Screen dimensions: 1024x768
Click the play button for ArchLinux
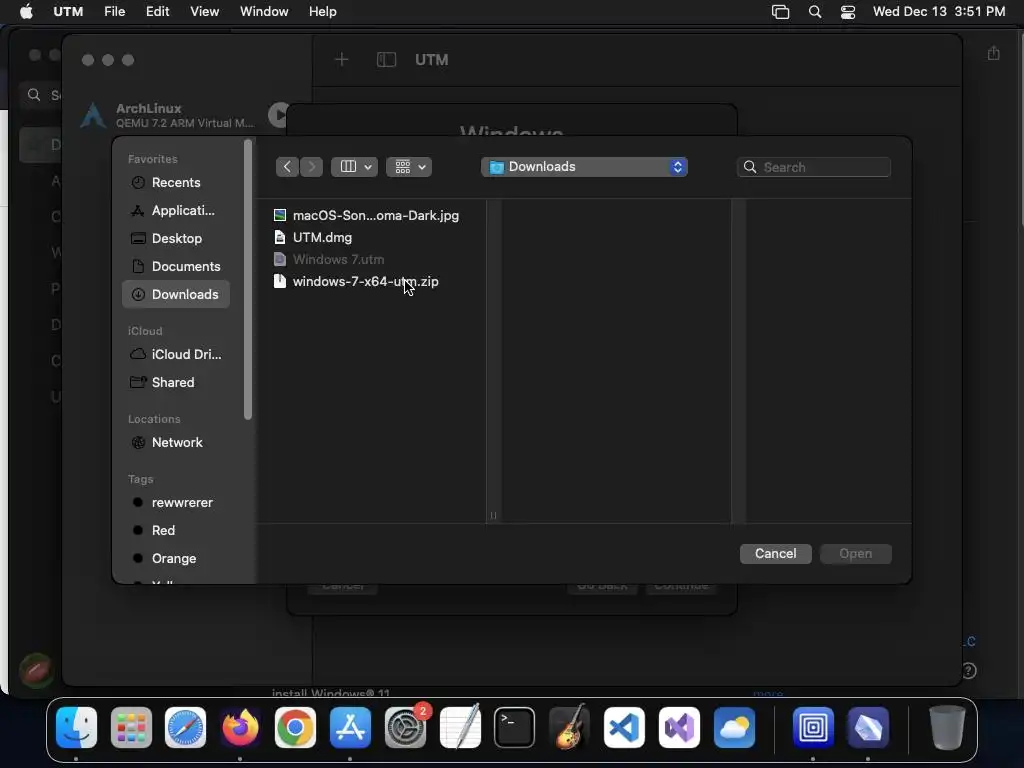pyautogui.click(x=279, y=115)
